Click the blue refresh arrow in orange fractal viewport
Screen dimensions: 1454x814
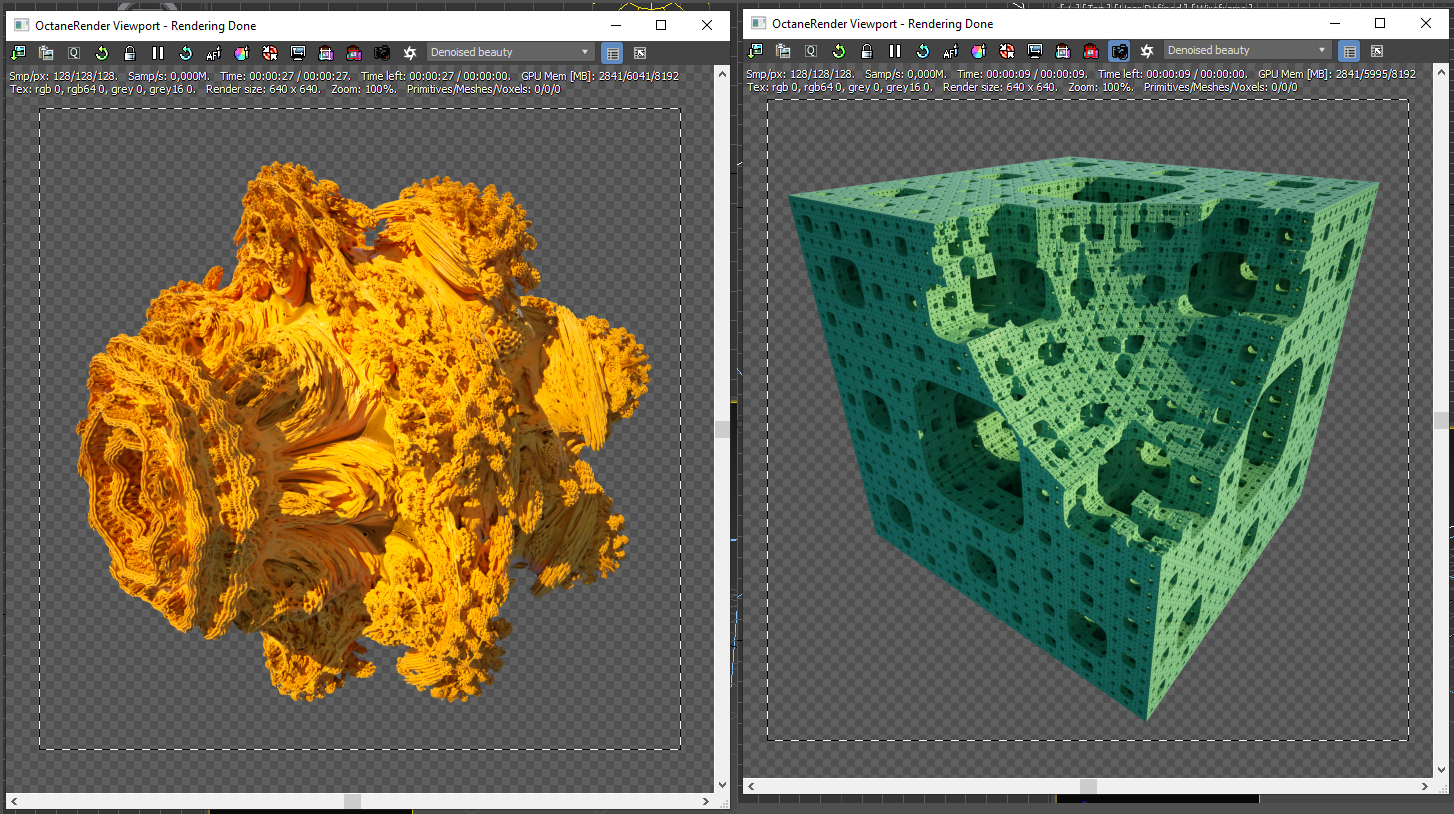pyautogui.click(x=186, y=52)
